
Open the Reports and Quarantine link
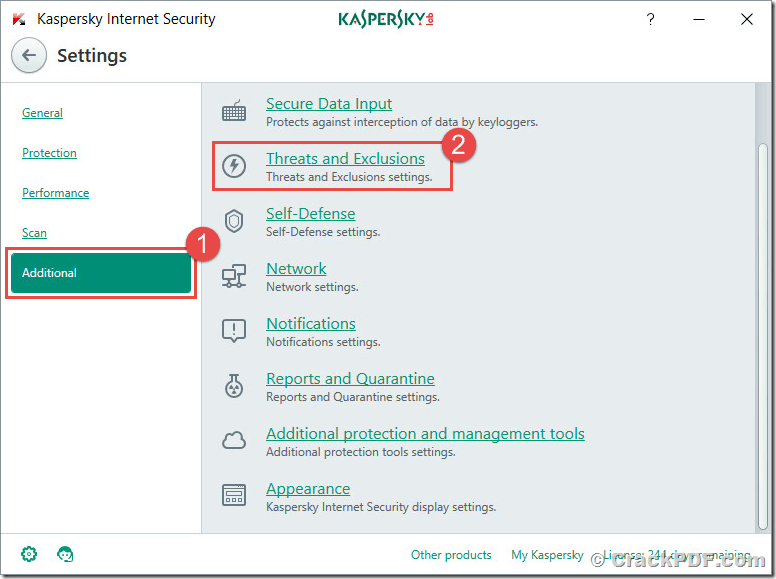click(x=350, y=379)
